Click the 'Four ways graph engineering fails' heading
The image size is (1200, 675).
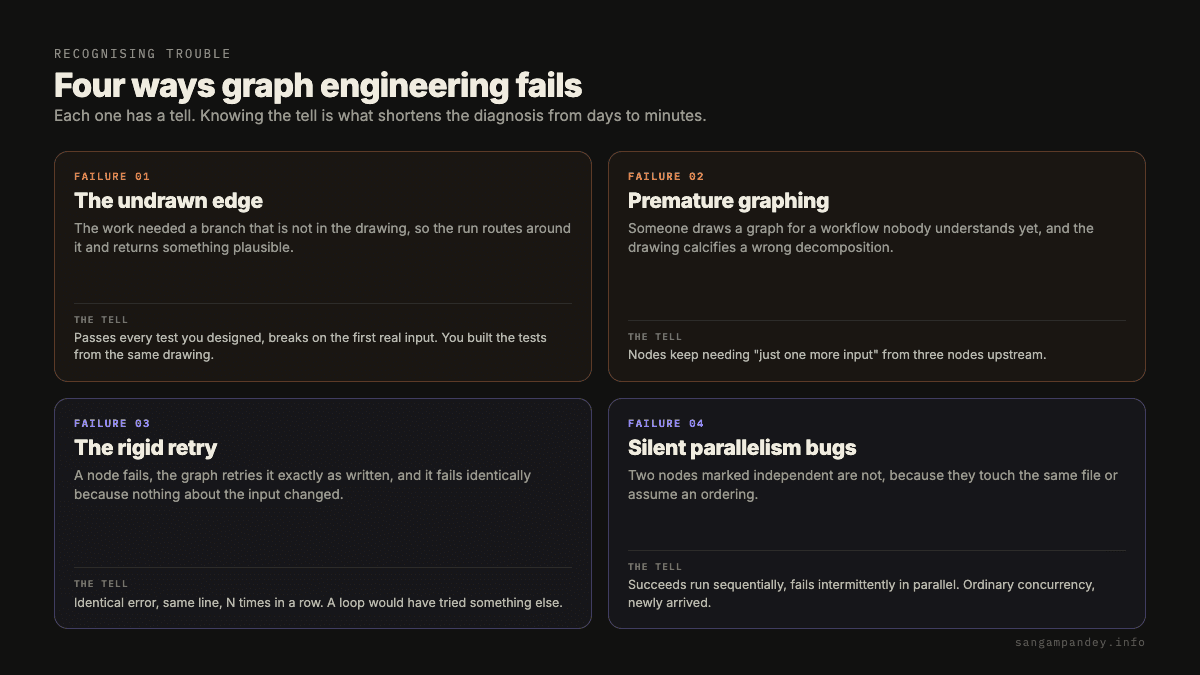point(318,85)
